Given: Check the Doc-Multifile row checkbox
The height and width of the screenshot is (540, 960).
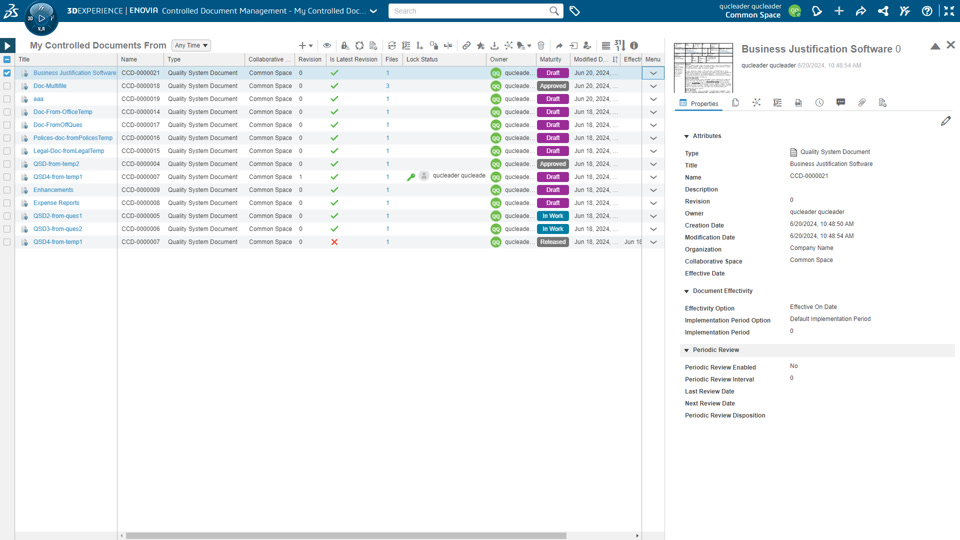Looking at the screenshot, I should (x=7, y=86).
